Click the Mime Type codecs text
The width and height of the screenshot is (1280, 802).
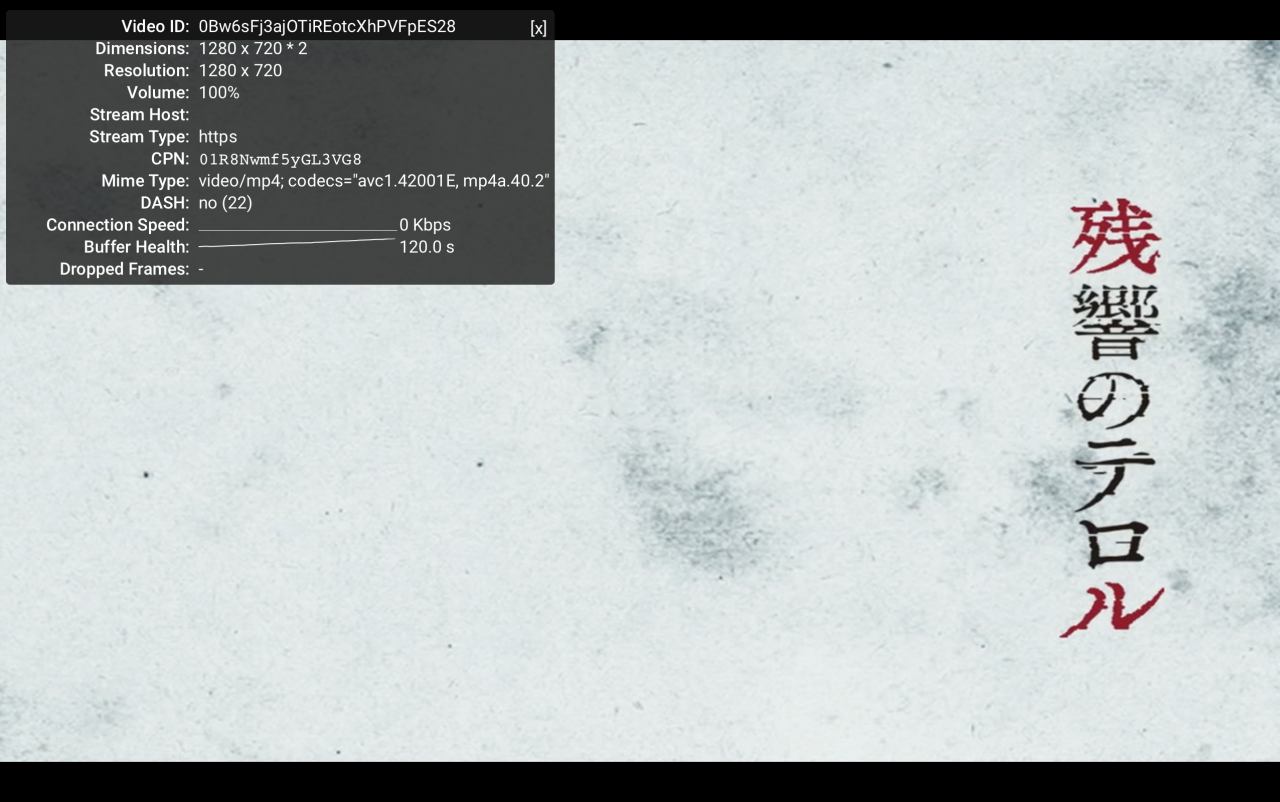pyautogui.click(x=373, y=181)
